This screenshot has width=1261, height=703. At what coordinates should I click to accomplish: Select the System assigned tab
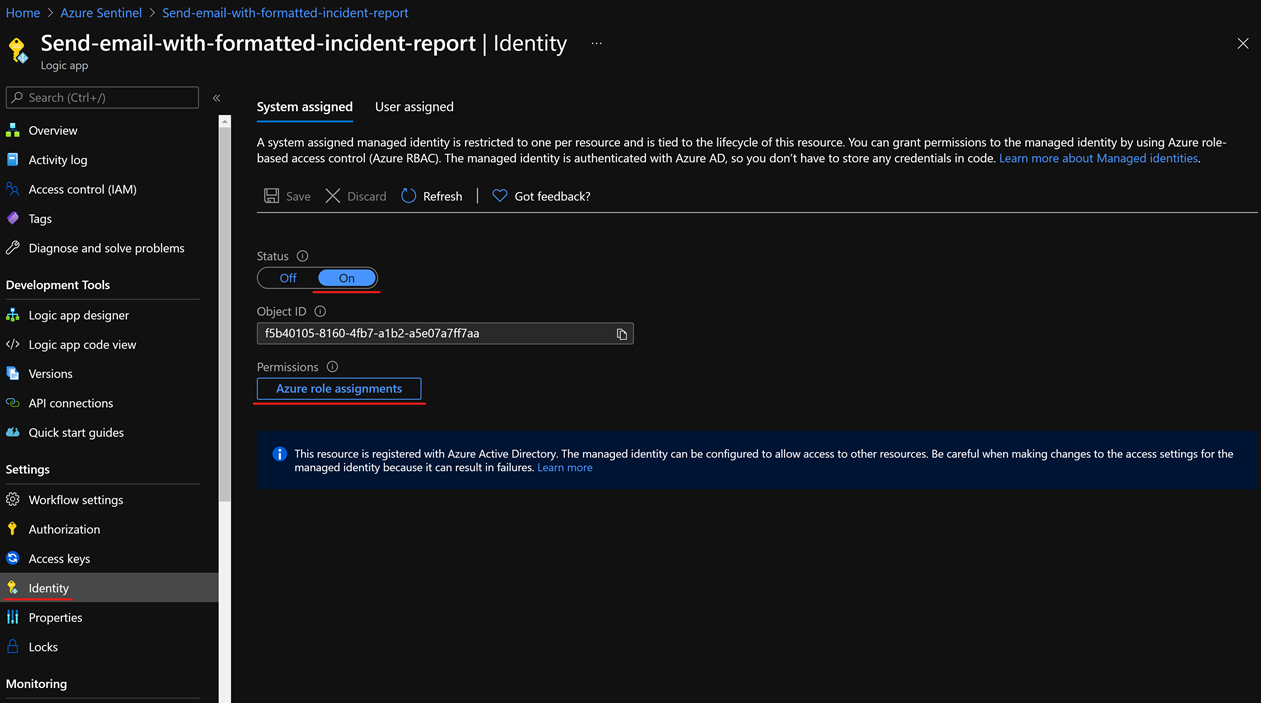coord(304,106)
